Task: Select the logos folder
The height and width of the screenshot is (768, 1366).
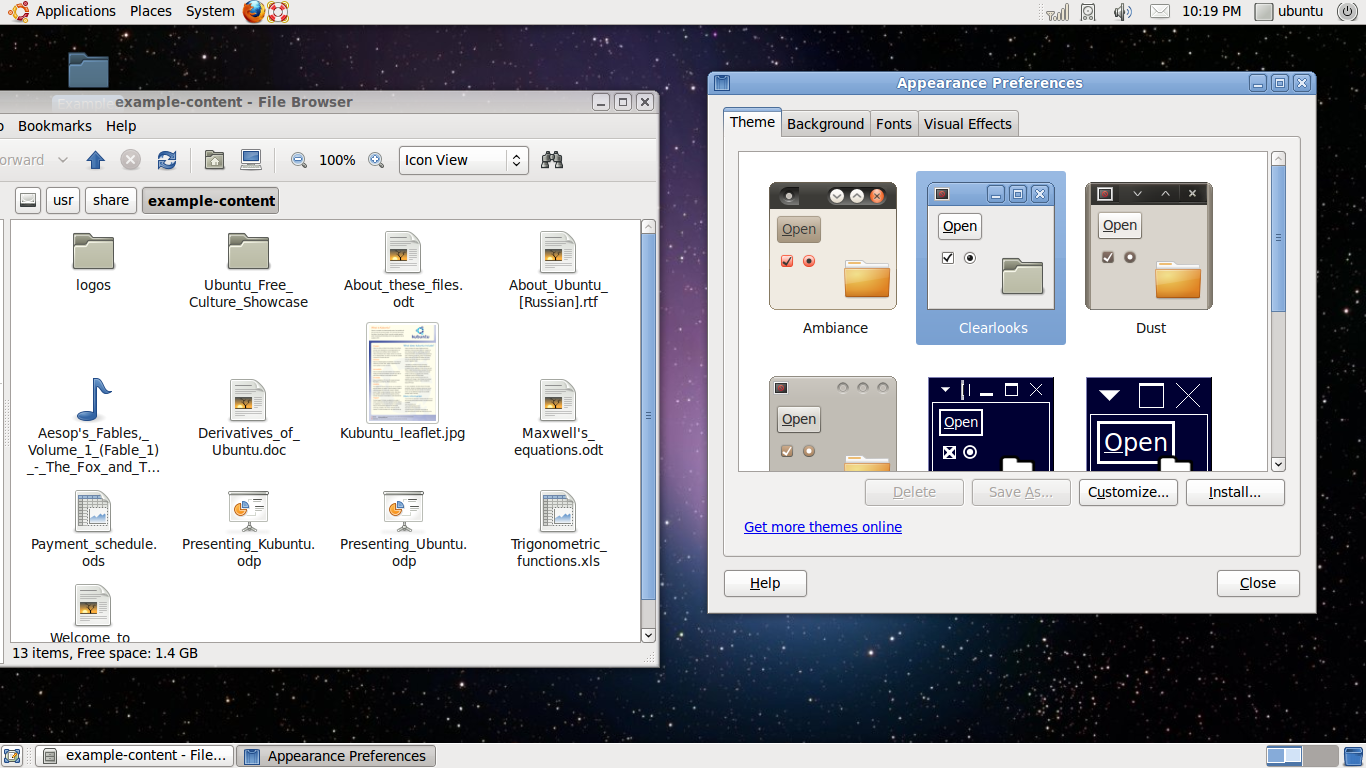Action: point(94,251)
